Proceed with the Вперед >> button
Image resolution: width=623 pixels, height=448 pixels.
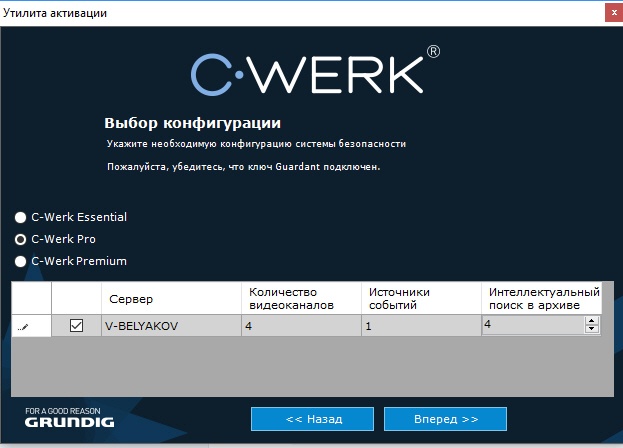coord(445,418)
